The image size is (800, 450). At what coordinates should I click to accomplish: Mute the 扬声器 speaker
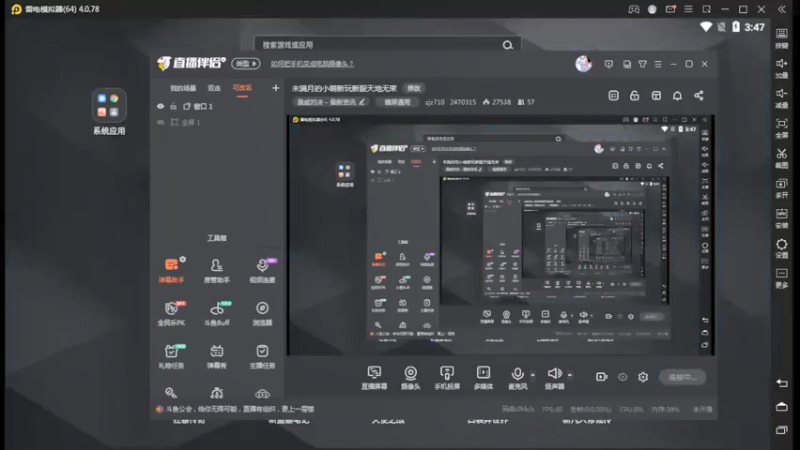pos(555,378)
